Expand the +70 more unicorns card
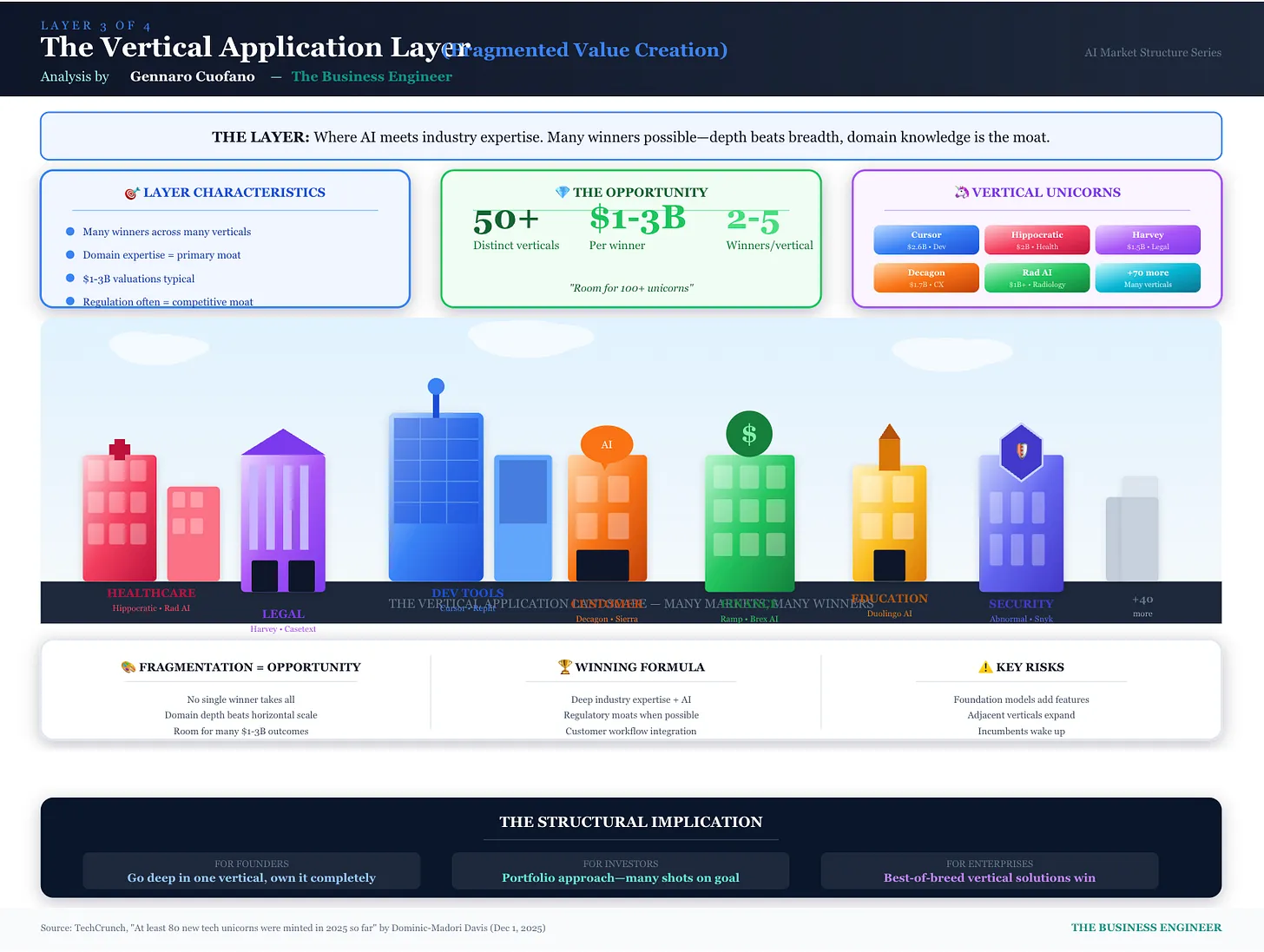 click(x=1148, y=278)
